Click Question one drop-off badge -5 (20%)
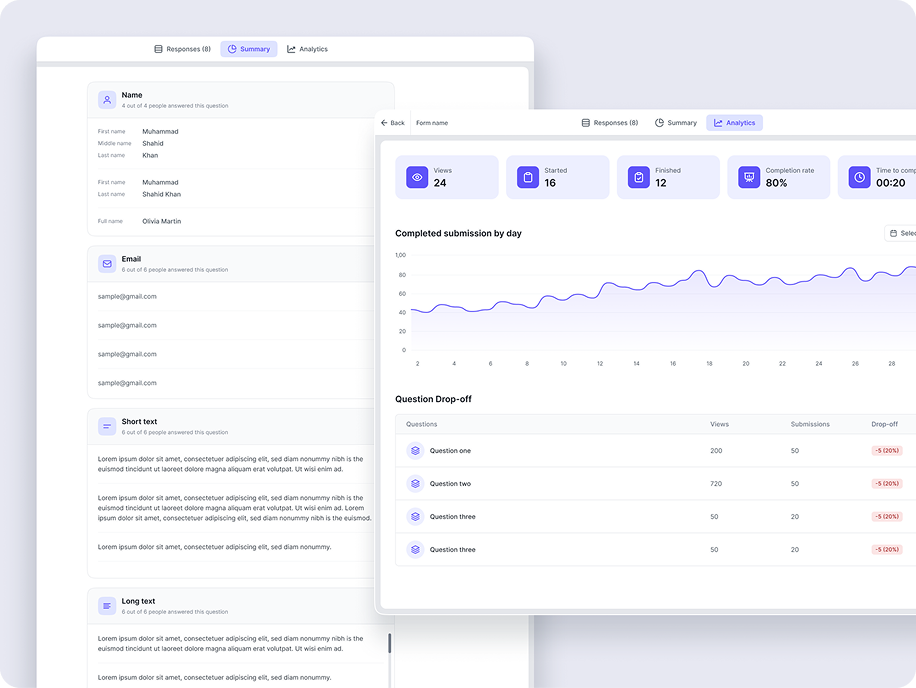The image size is (916, 688). point(887,451)
